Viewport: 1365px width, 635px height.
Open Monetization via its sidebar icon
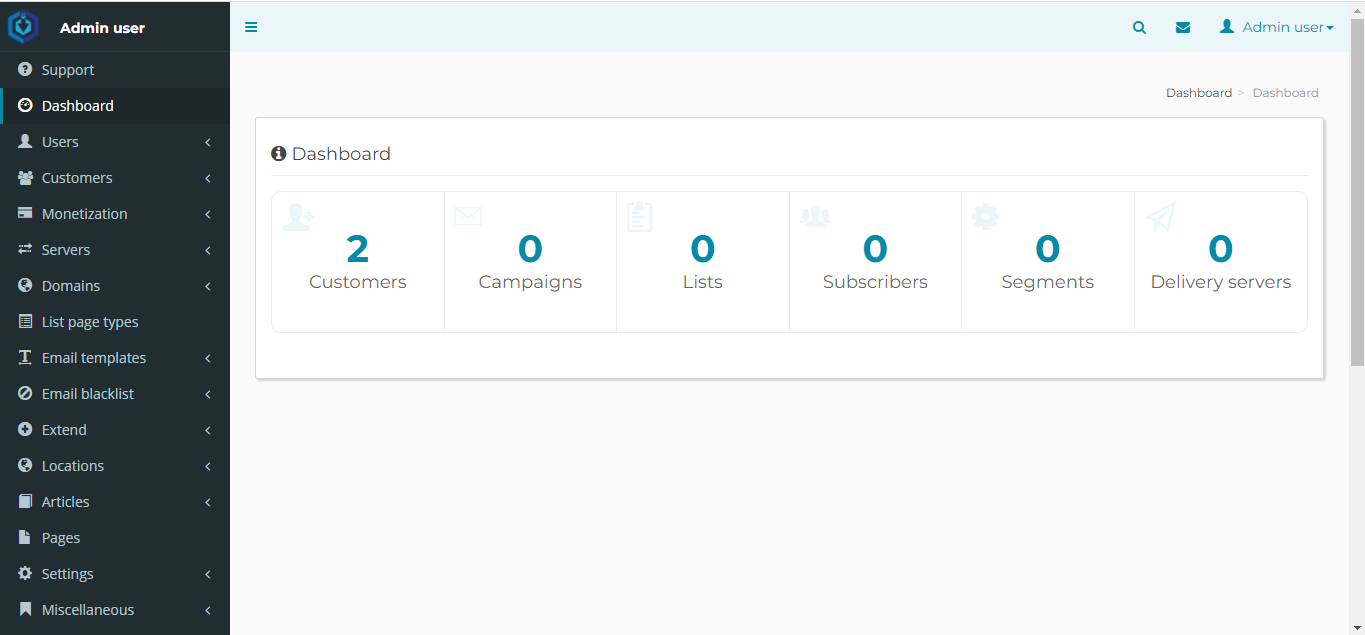pyautogui.click(x=22, y=213)
